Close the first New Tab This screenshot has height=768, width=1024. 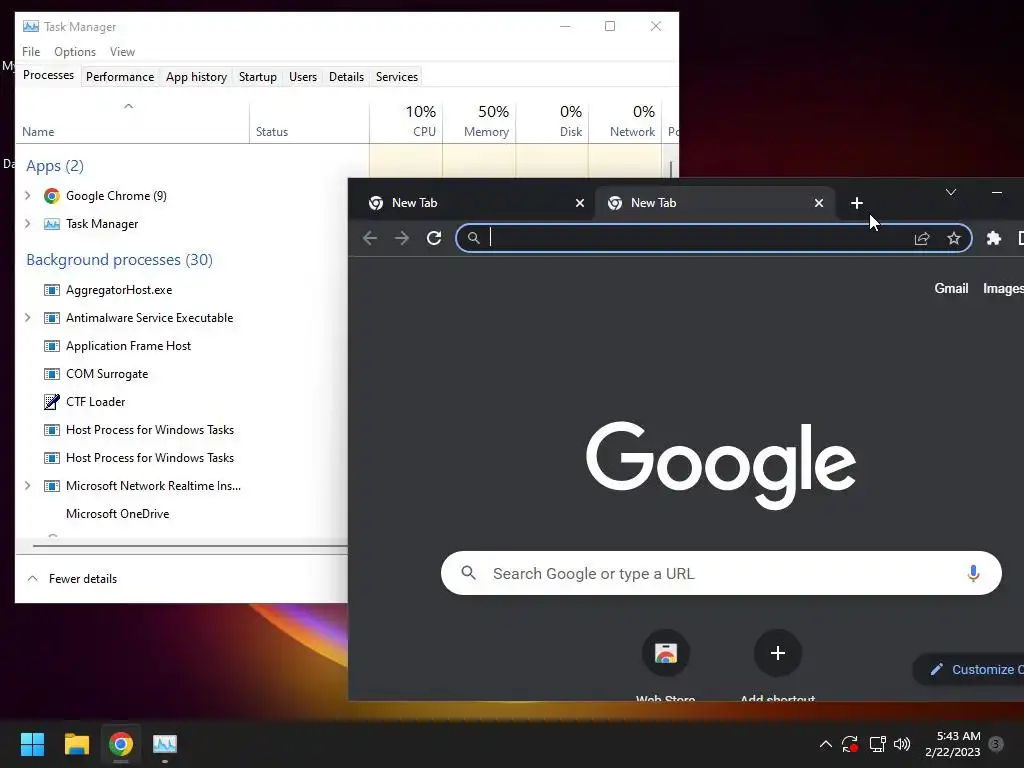click(579, 203)
